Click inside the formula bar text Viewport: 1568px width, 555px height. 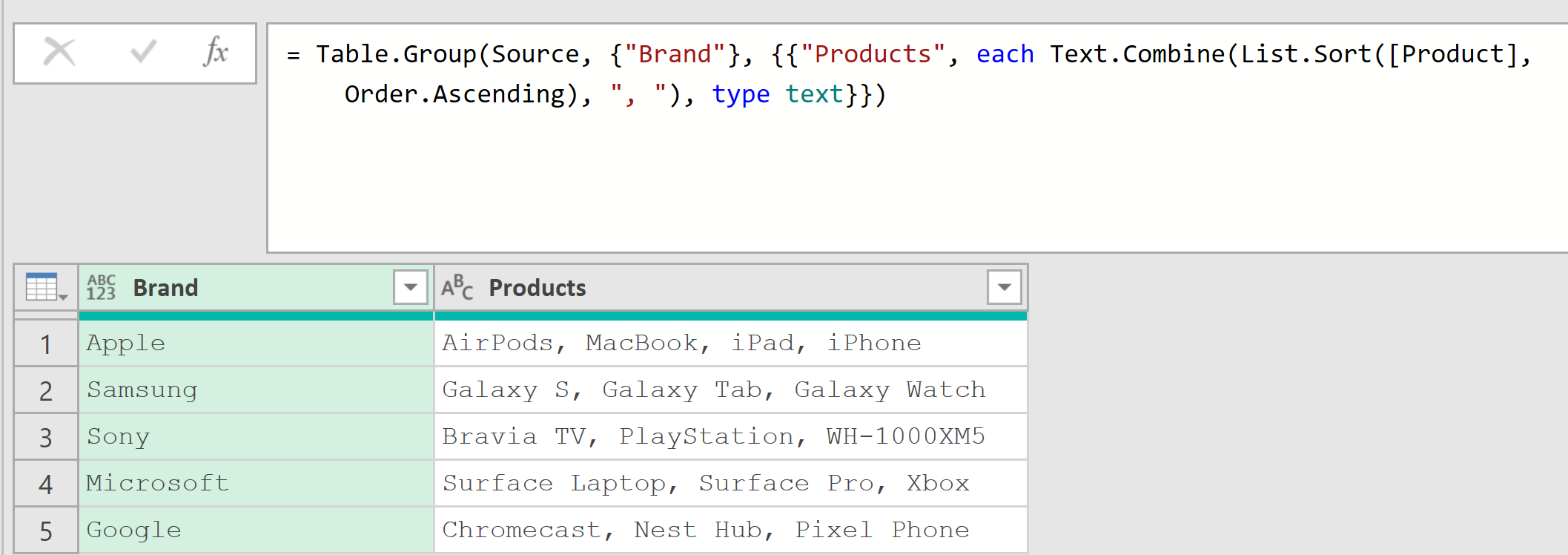[917, 138]
